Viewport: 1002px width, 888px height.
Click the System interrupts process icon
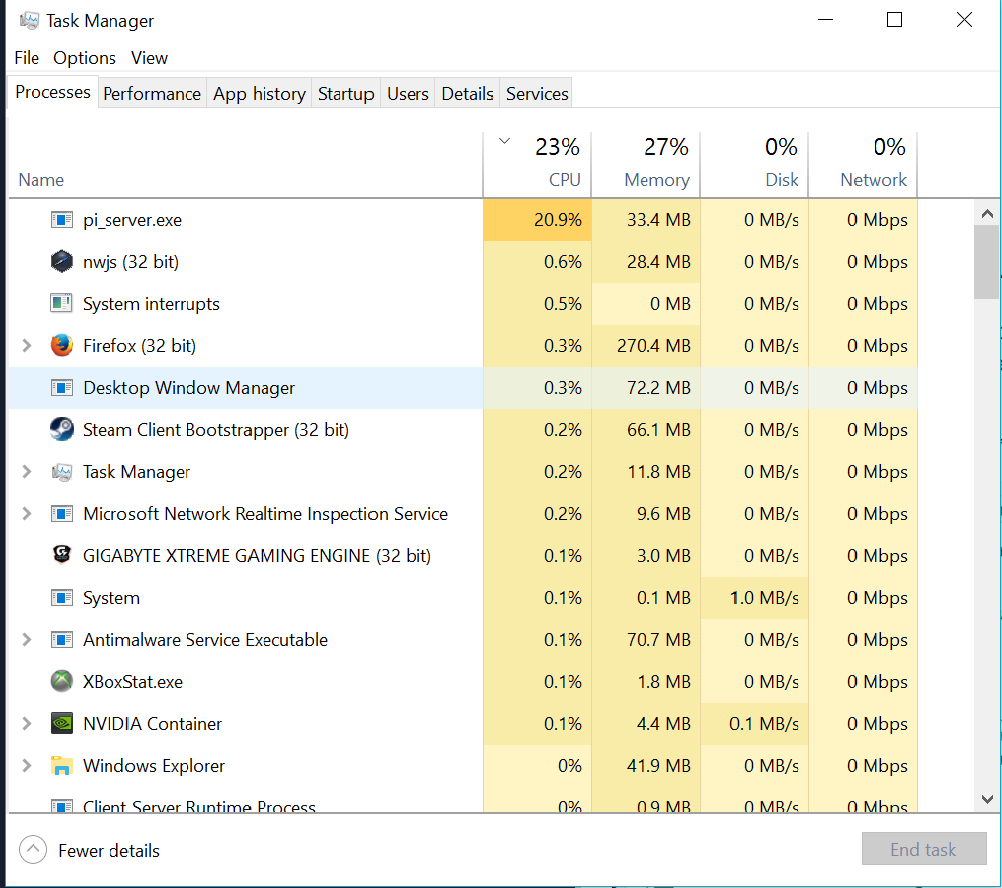coord(61,303)
